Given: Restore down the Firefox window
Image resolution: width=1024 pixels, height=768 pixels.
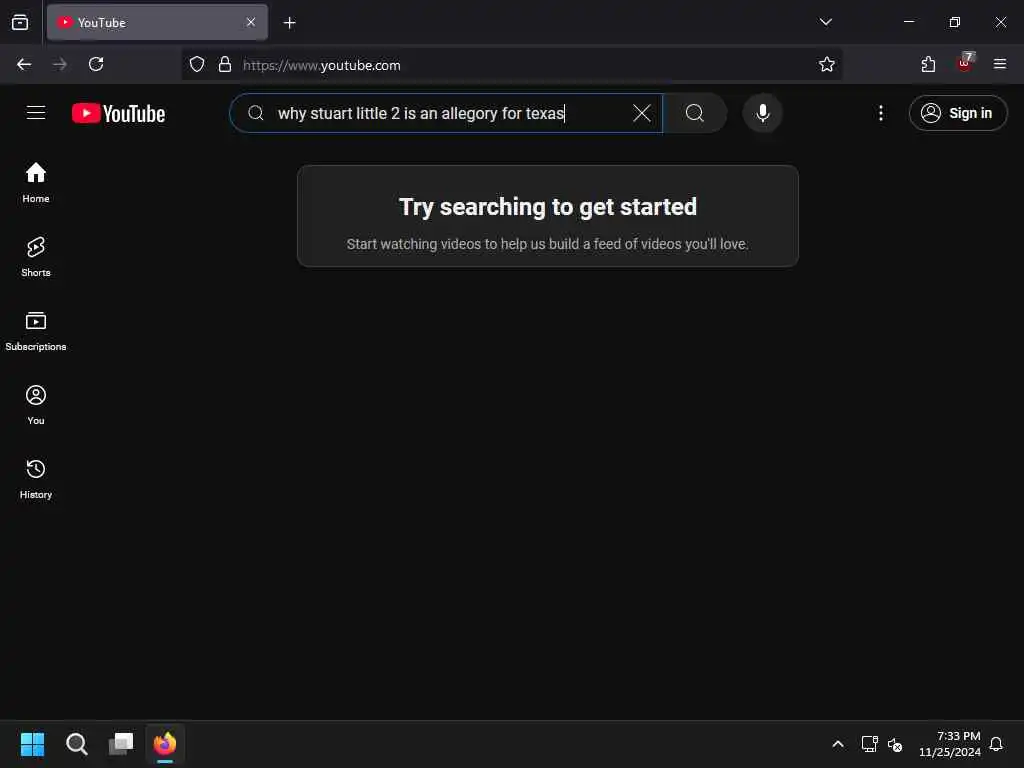Looking at the screenshot, I should [x=954, y=22].
